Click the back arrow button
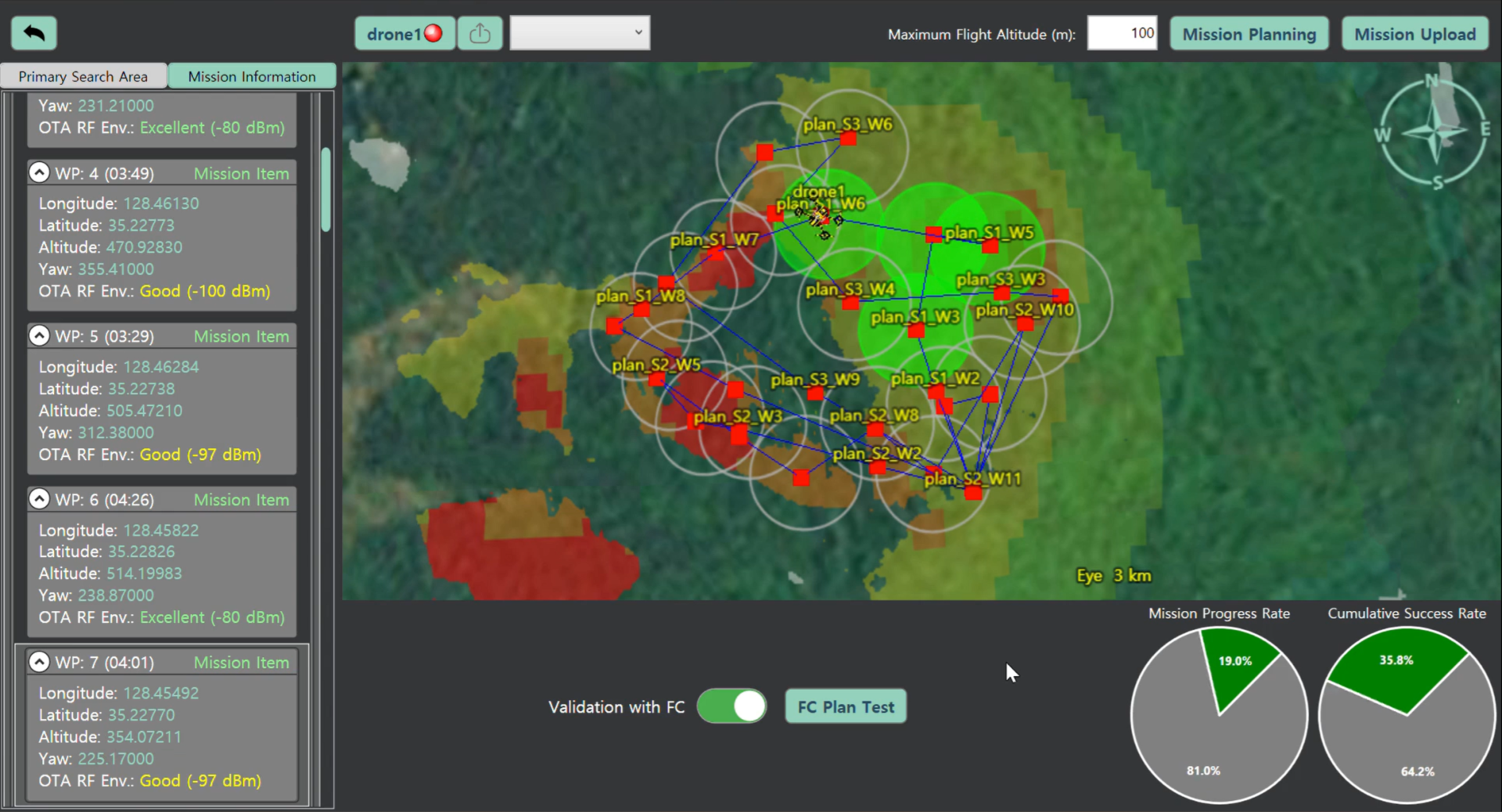The height and width of the screenshot is (812, 1502). tap(34, 33)
